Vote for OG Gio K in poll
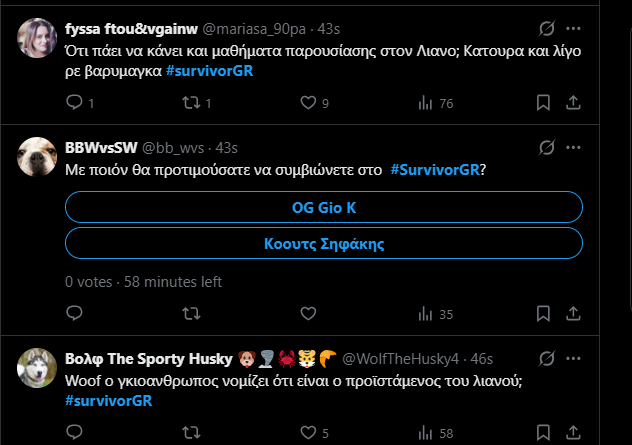Viewport: 632px width, 445px height. [324, 207]
